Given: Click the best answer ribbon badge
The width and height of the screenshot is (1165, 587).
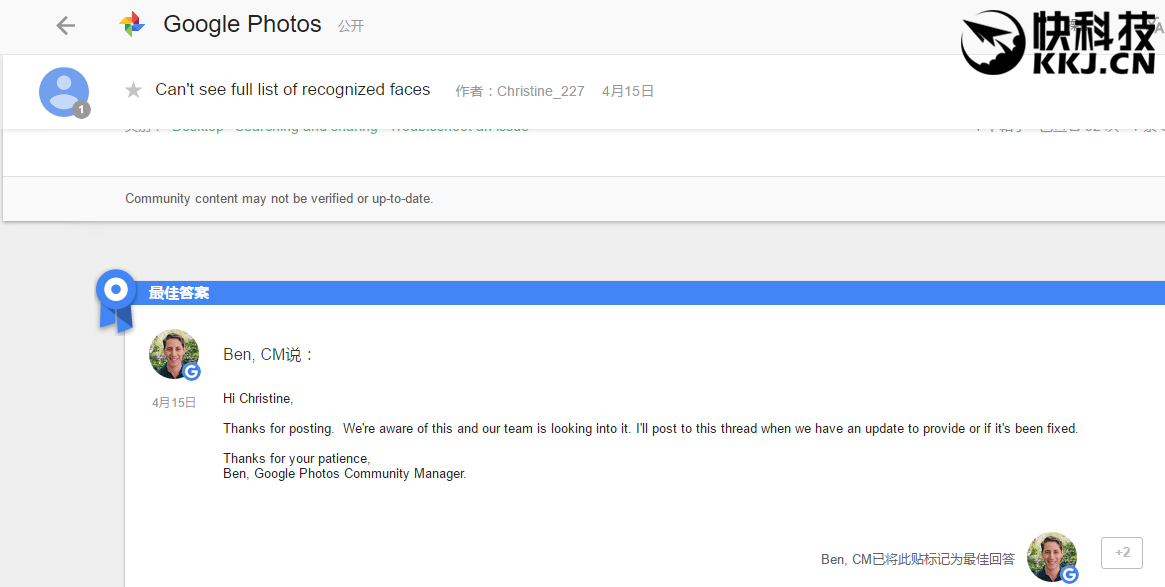Looking at the screenshot, I should [116, 299].
